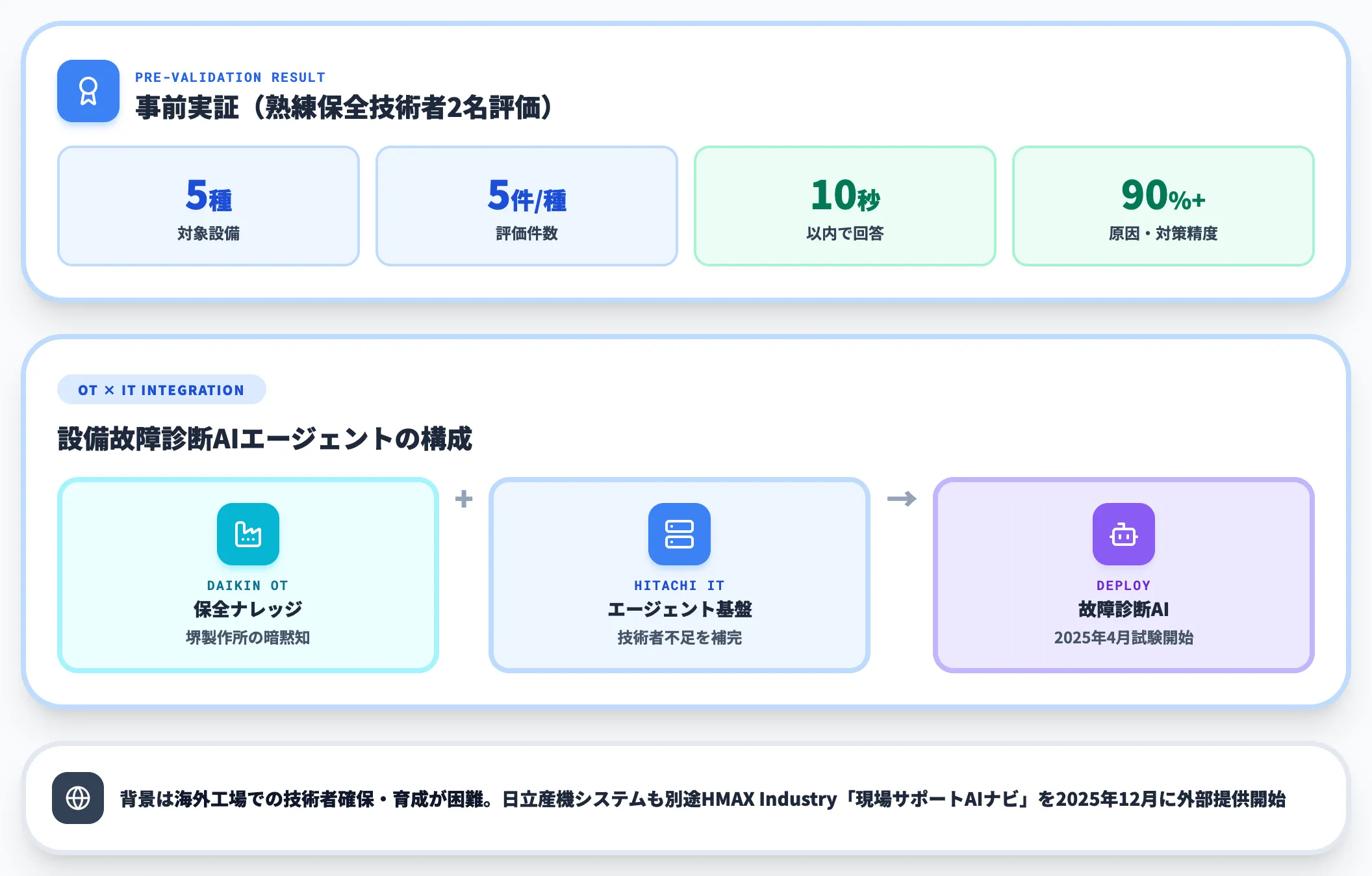Click the OT × IT INTEGRATION badge
Screen dimensions: 1372x876
coord(162,390)
